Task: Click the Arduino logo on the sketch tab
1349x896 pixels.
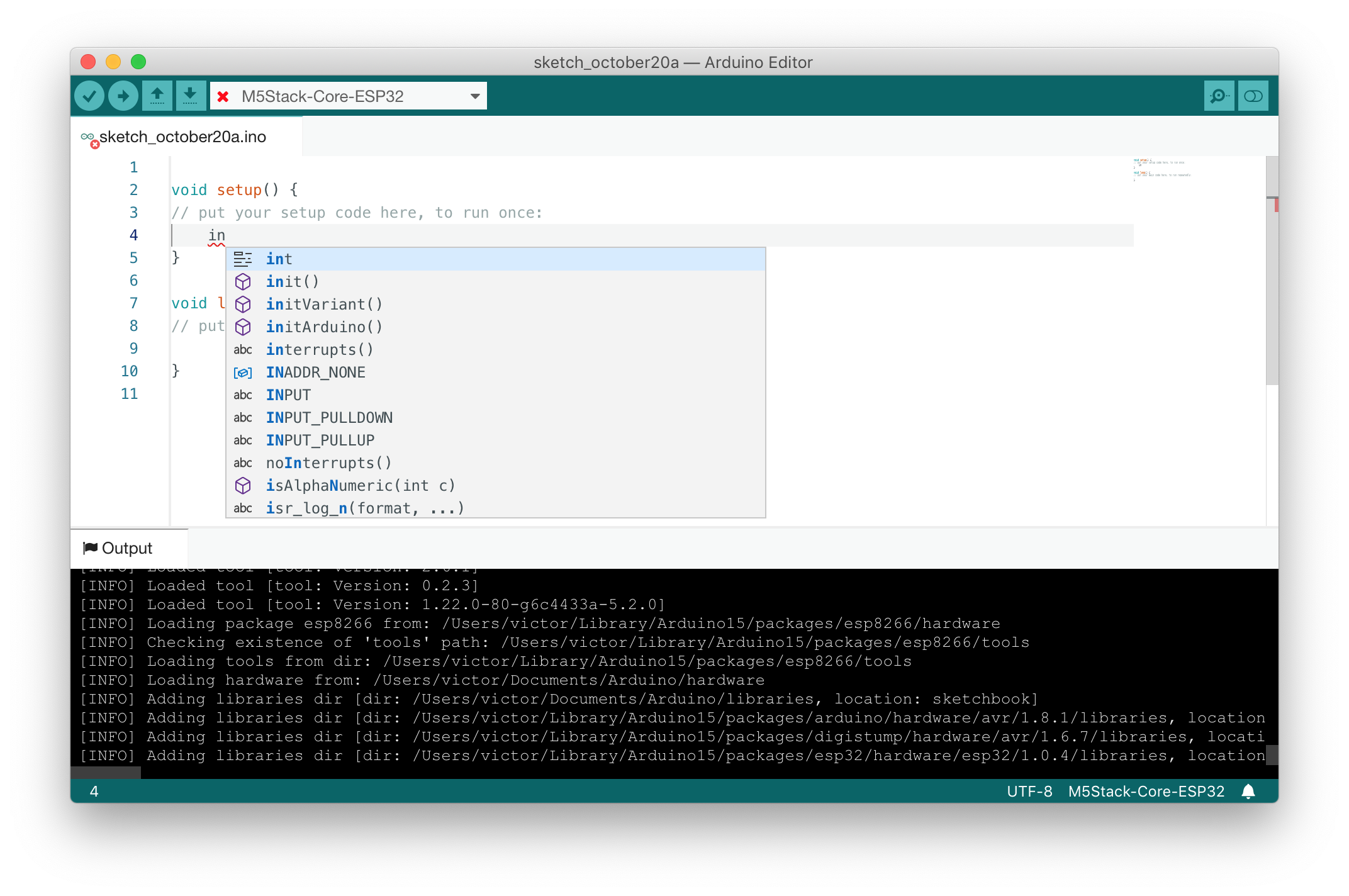Action: tap(89, 136)
